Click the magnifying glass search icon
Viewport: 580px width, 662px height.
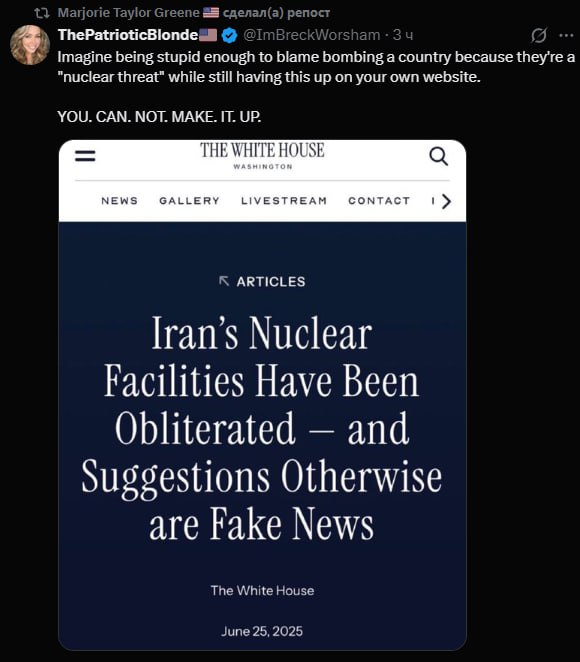[439, 156]
